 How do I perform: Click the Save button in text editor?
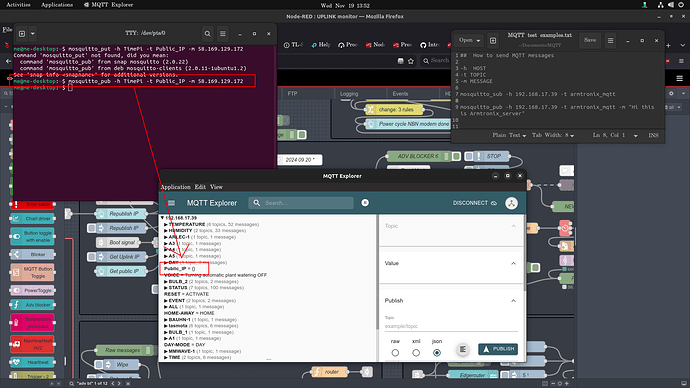590,40
